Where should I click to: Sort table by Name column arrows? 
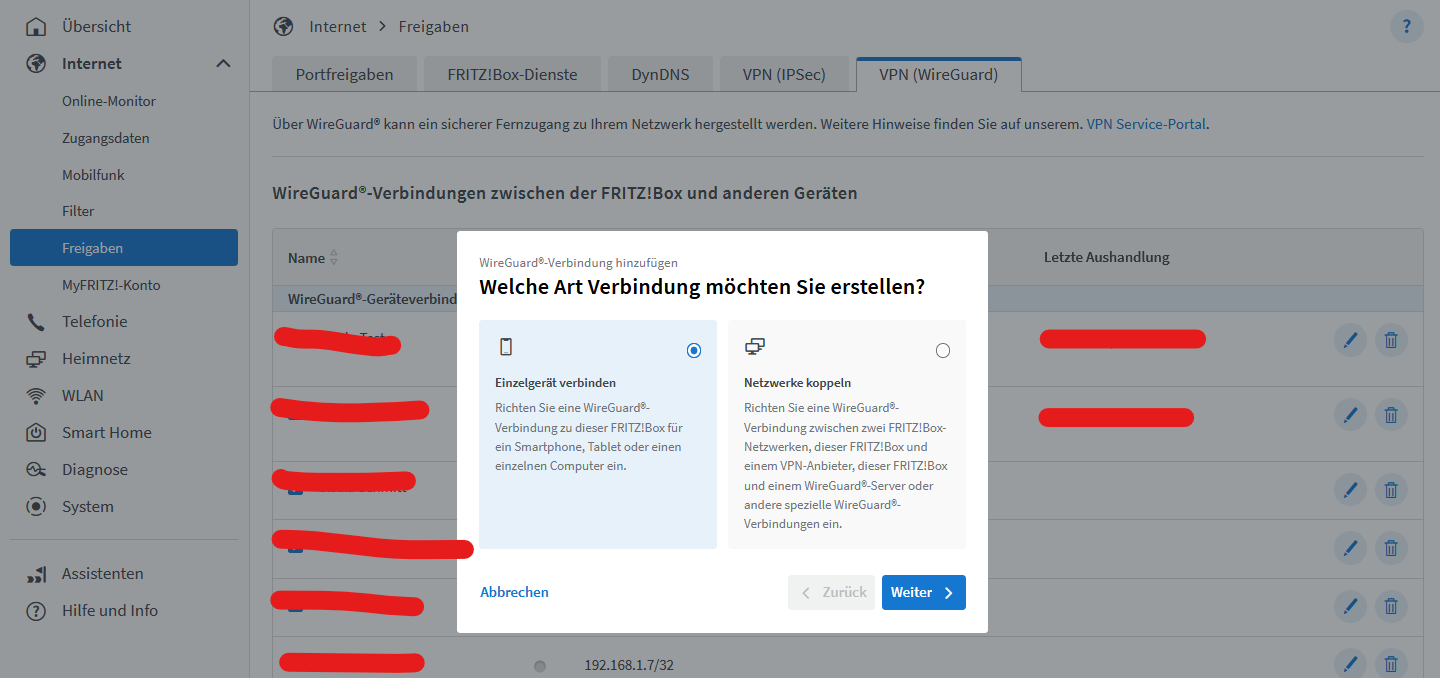[334, 258]
